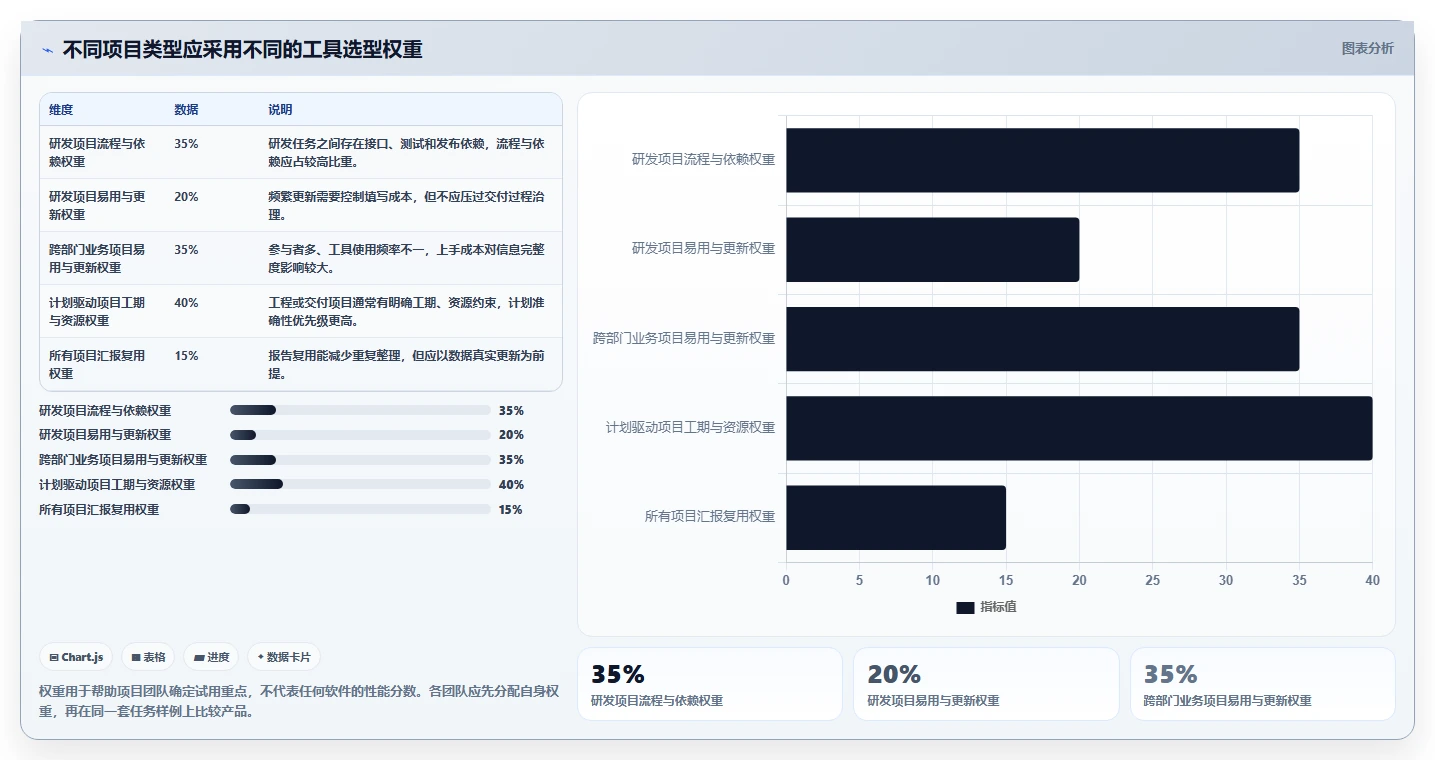Click the 15% value in the table
This screenshot has height=760, width=1435.
(x=186, y=356)
